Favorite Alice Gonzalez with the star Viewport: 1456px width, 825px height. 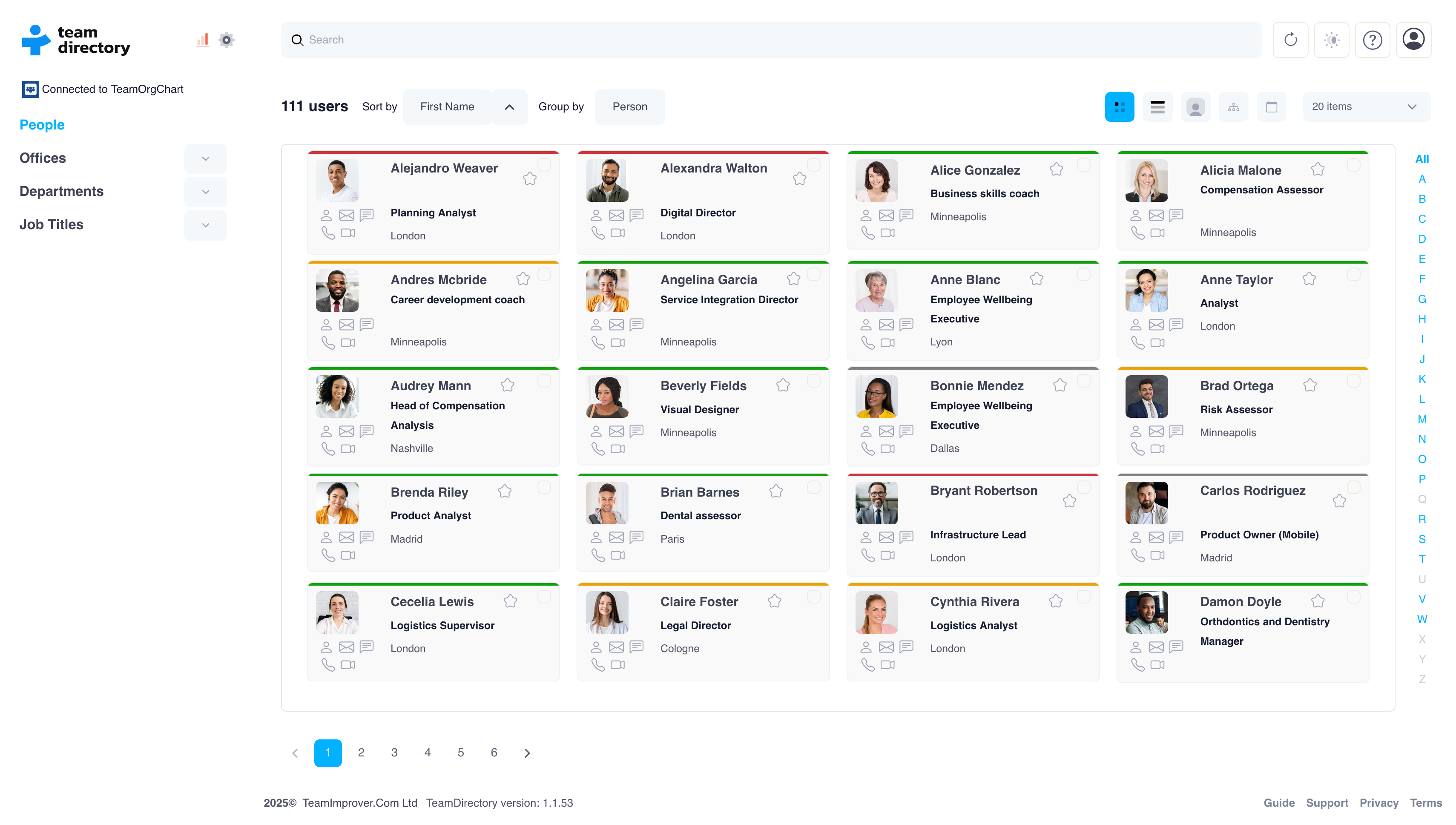(x=1056, y=170)
